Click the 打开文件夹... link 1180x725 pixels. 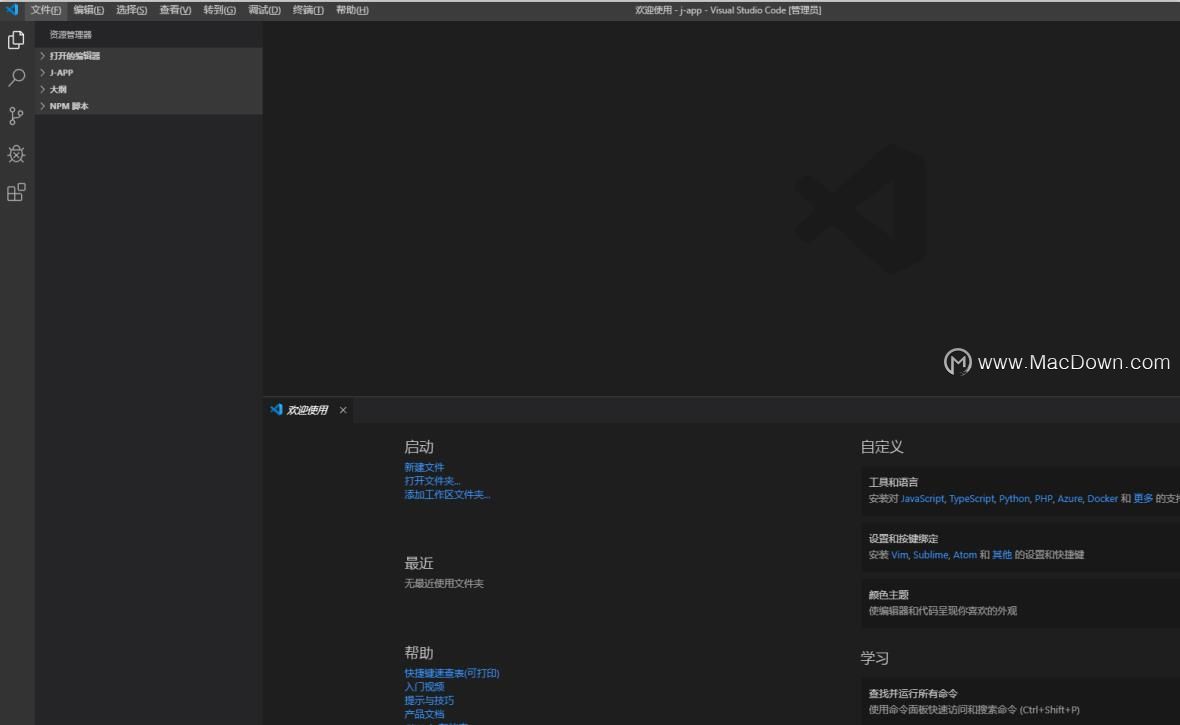click(432, 480)
